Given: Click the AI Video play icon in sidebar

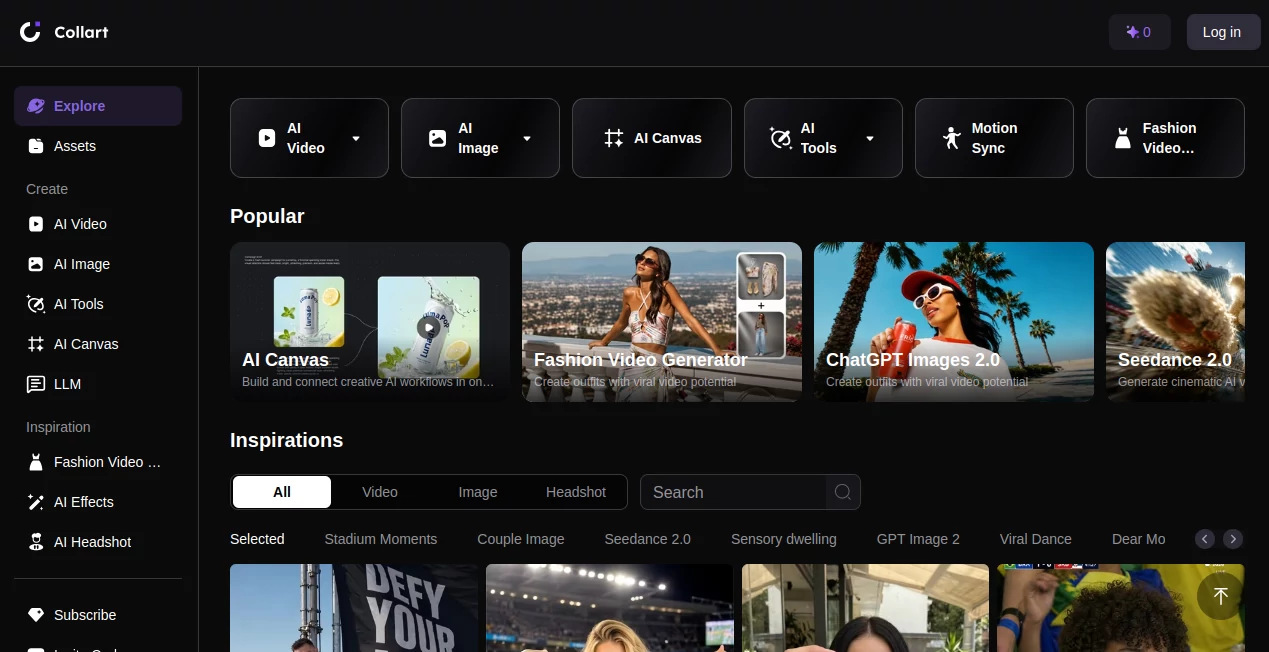Looking at the screenshot, I should click(x=36, y=224).
